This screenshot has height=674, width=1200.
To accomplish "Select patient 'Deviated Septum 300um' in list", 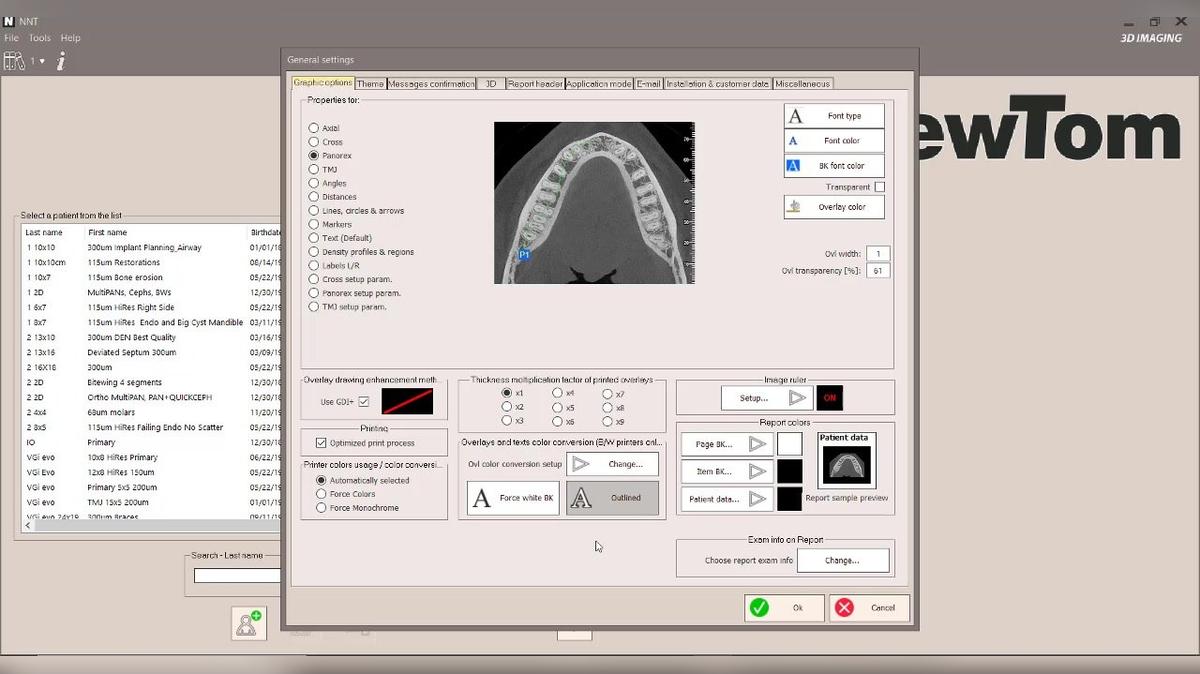I will [132, 352].
